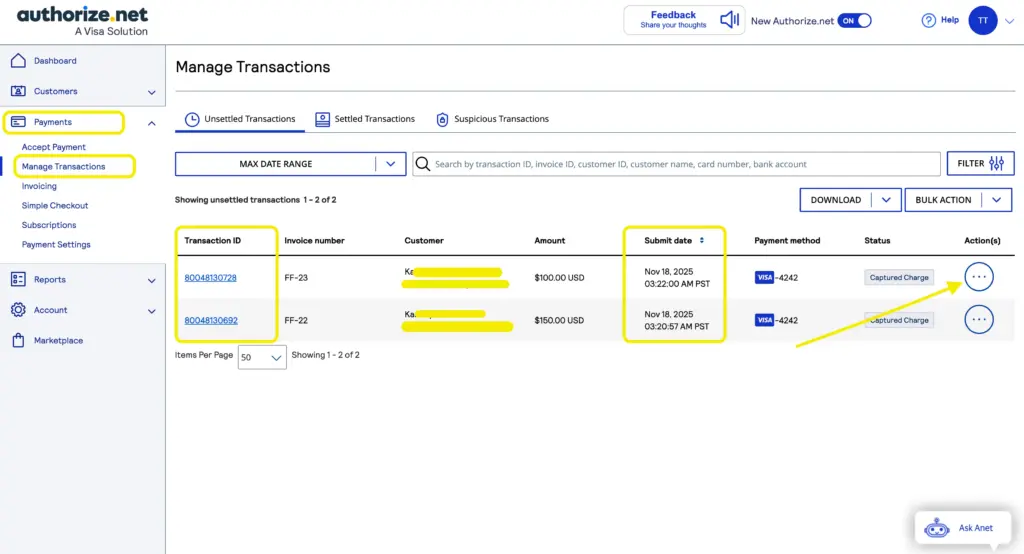This screenshot has height=554, width=1024.
Task: Open Simple Checkout in sidebar
Action: [x=55, y=205]
